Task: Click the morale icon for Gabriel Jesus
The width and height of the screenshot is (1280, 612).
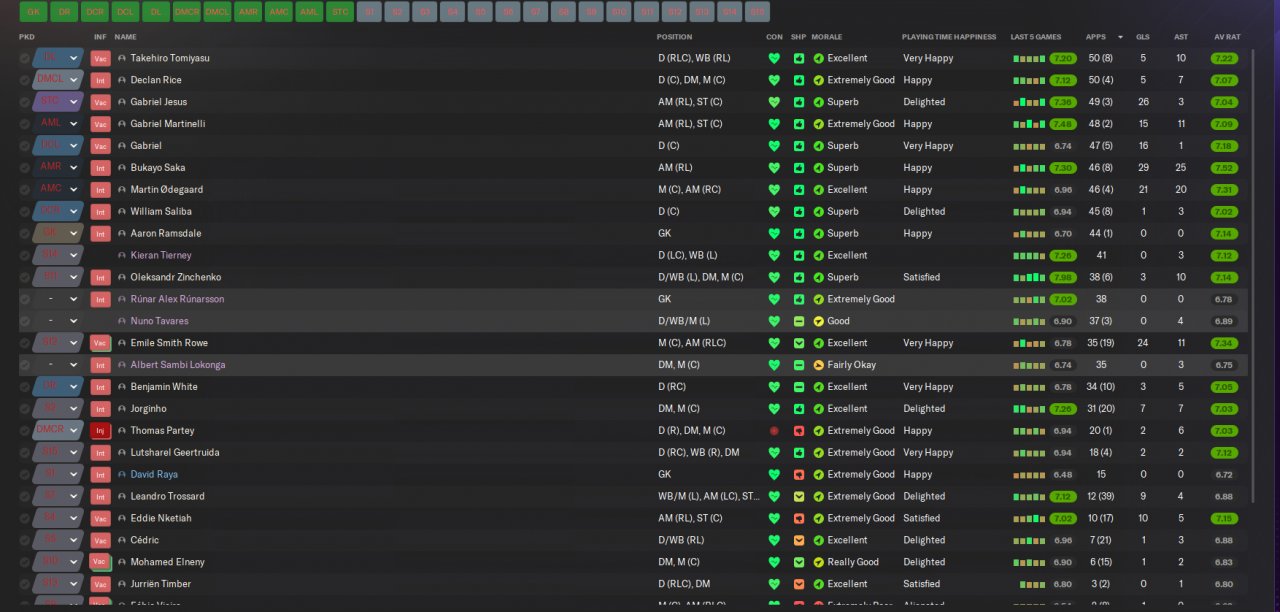Action: [819, 102]
